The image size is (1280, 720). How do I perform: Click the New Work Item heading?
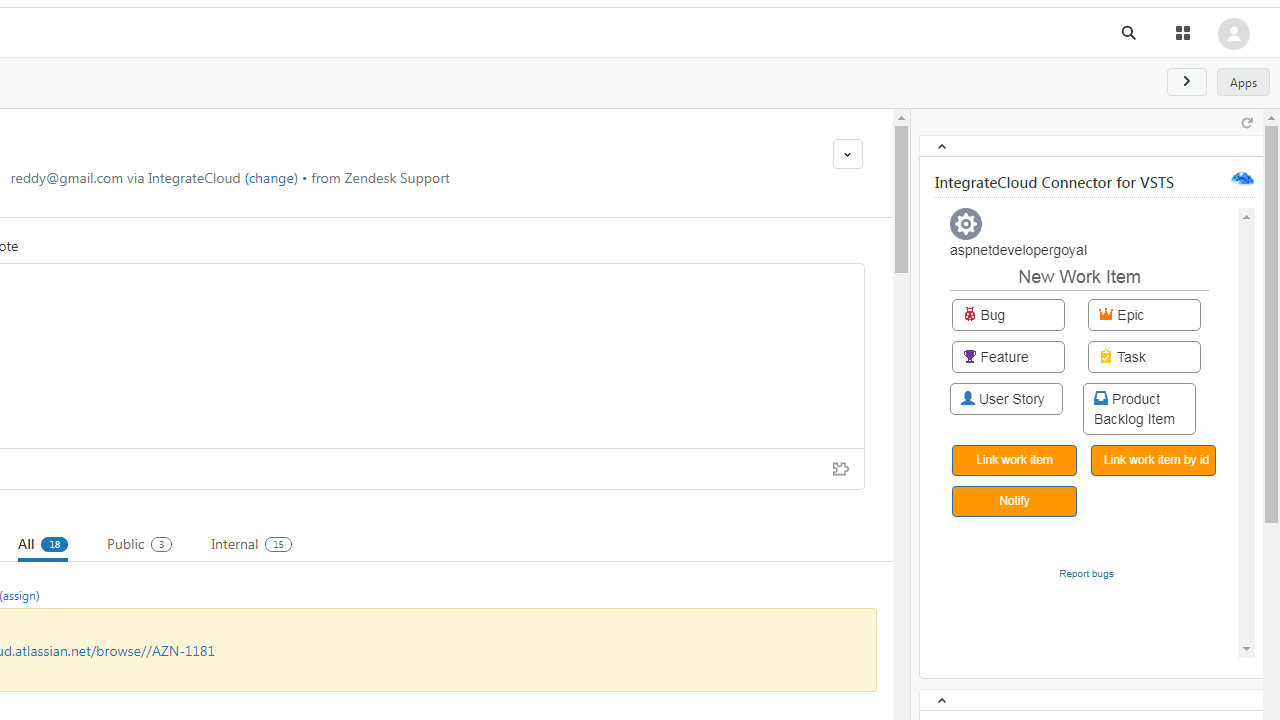1079,277
